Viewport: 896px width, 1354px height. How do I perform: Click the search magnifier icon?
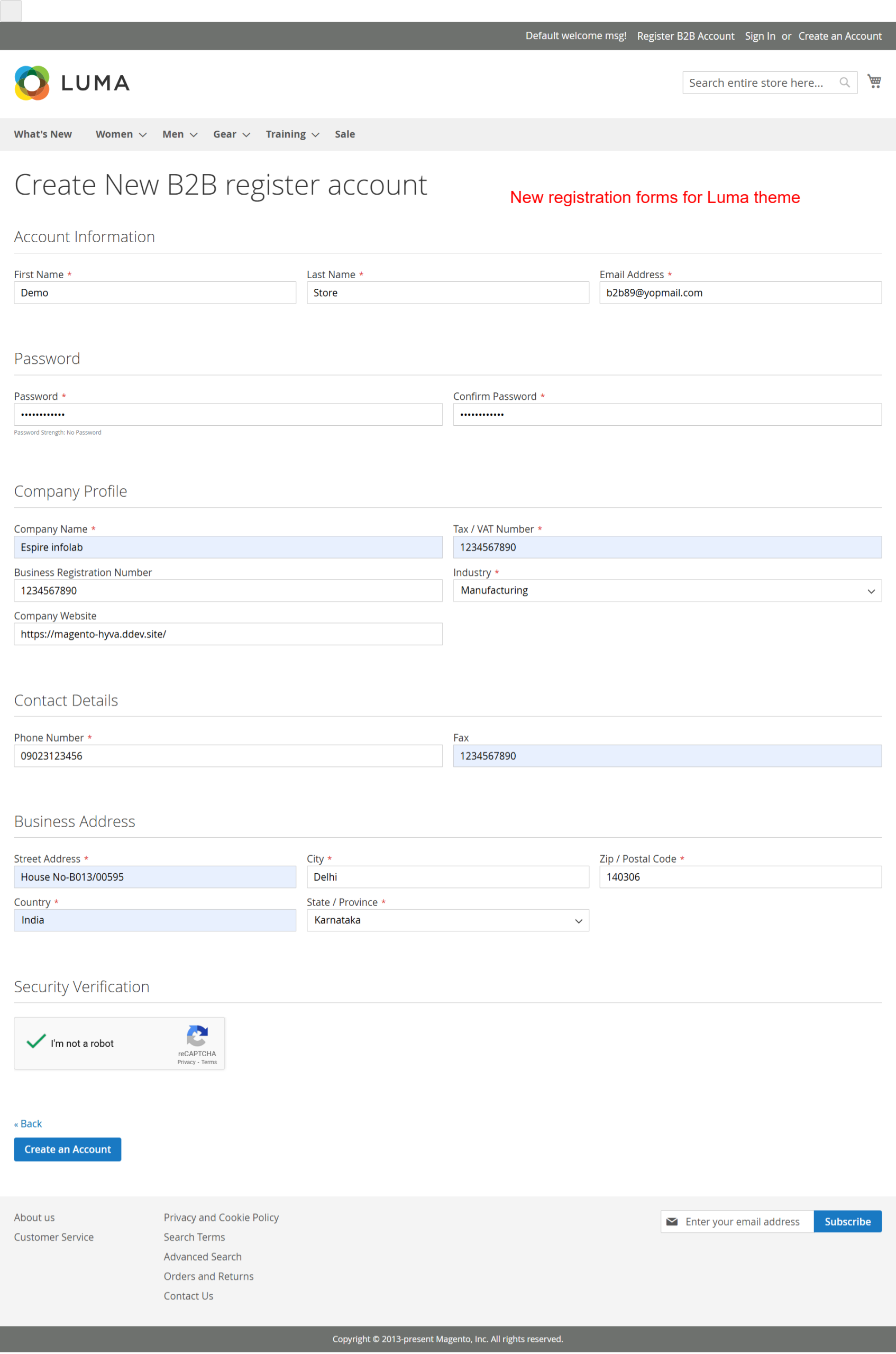(x=844, y=83)
